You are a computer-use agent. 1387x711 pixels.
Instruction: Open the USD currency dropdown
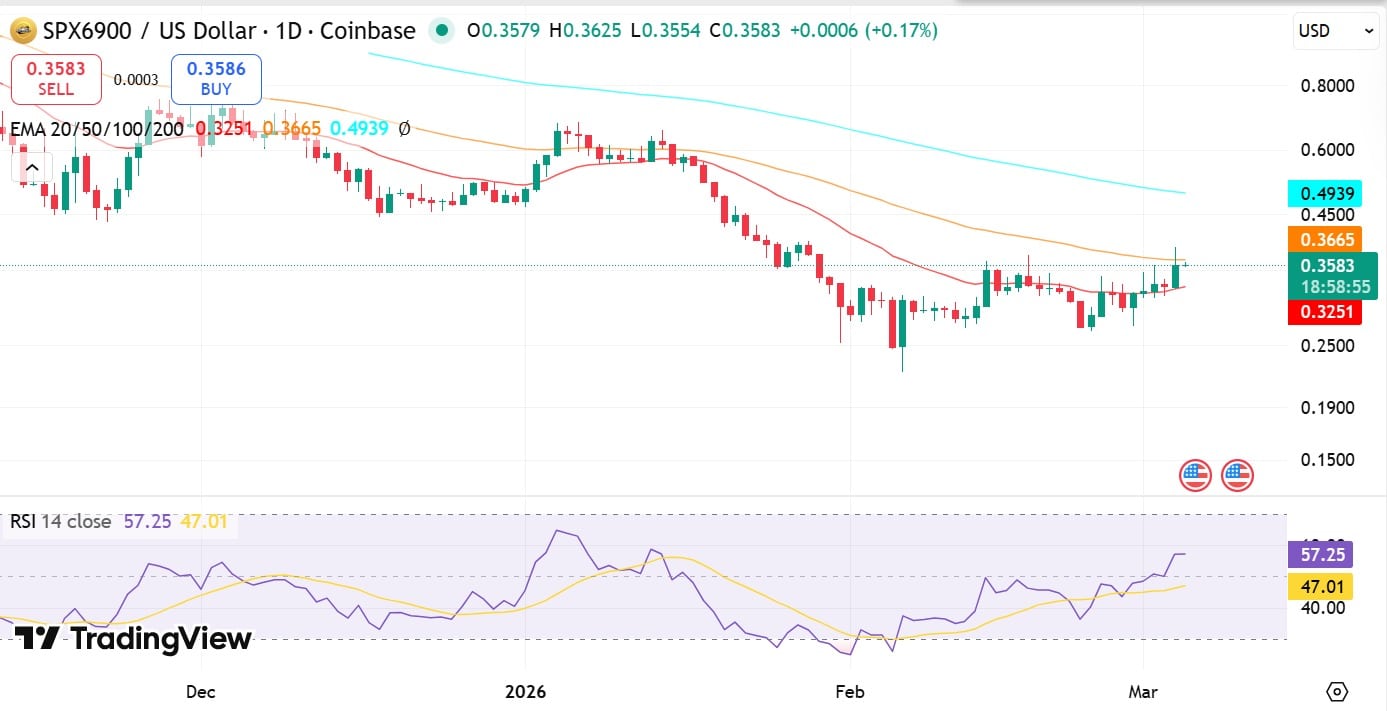[1335, 31]
